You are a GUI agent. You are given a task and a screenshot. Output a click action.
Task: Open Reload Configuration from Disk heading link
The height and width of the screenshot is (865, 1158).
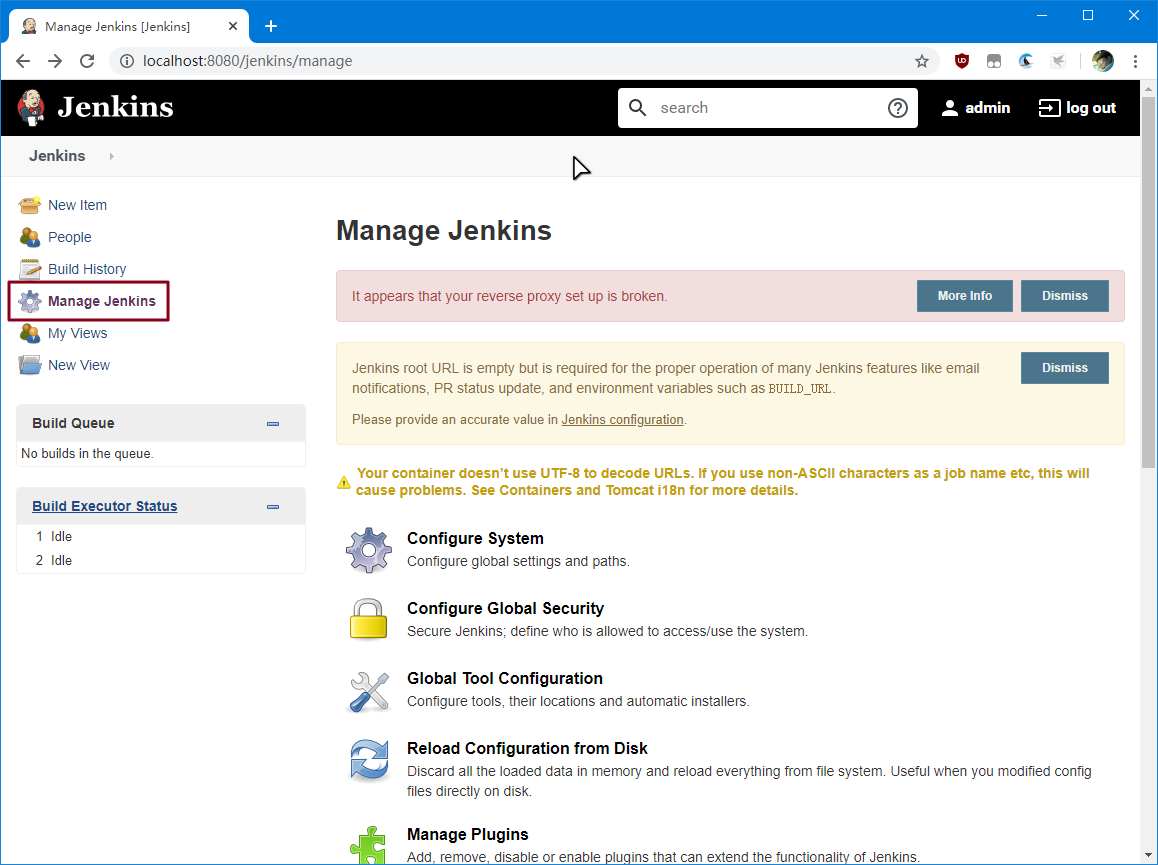(527, 748)
